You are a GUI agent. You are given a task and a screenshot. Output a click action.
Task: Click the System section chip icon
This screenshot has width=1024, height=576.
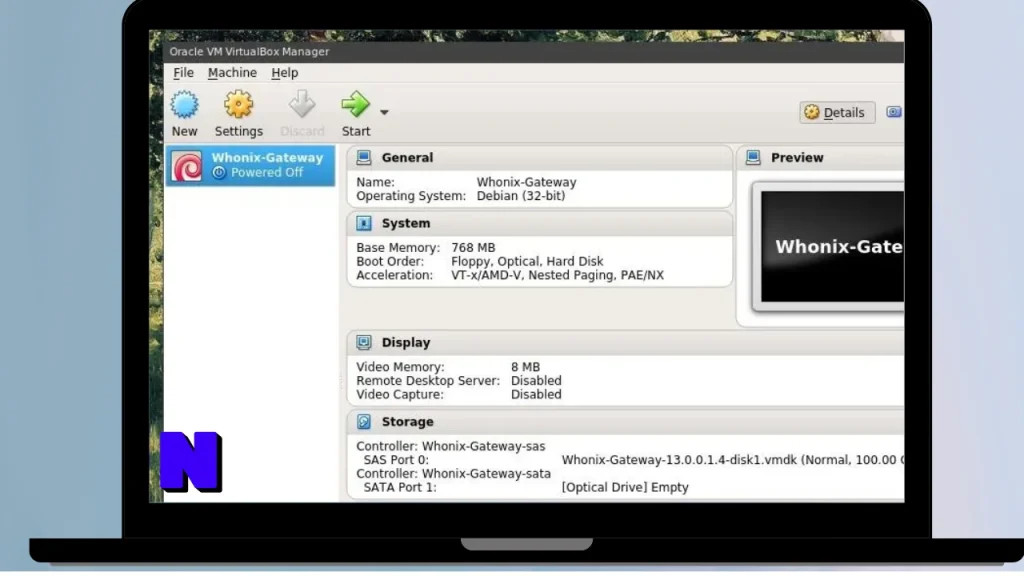[364, 223]
